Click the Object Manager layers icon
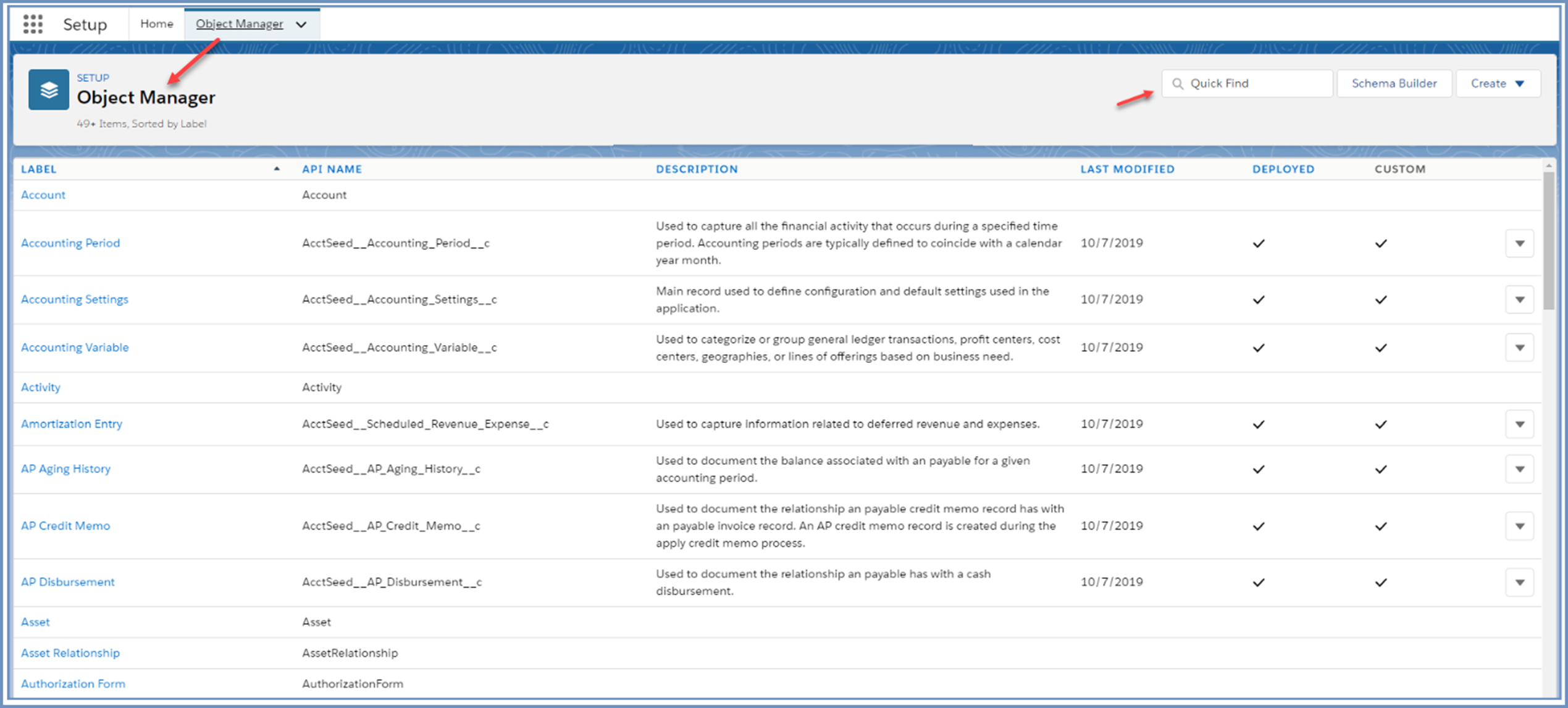The image size is (1568, 708). pyautogui.click(x=49, y=90)
